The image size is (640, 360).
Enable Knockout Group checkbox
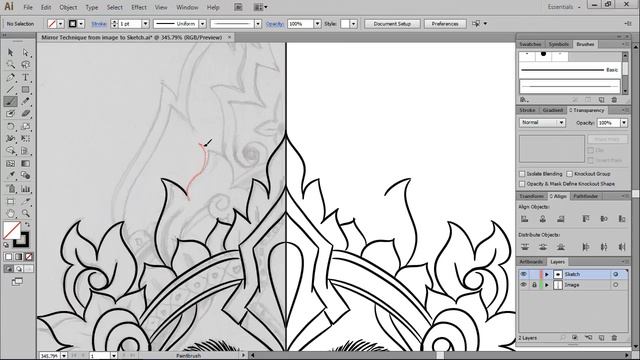pyautogui.click(x=569, y=174)
